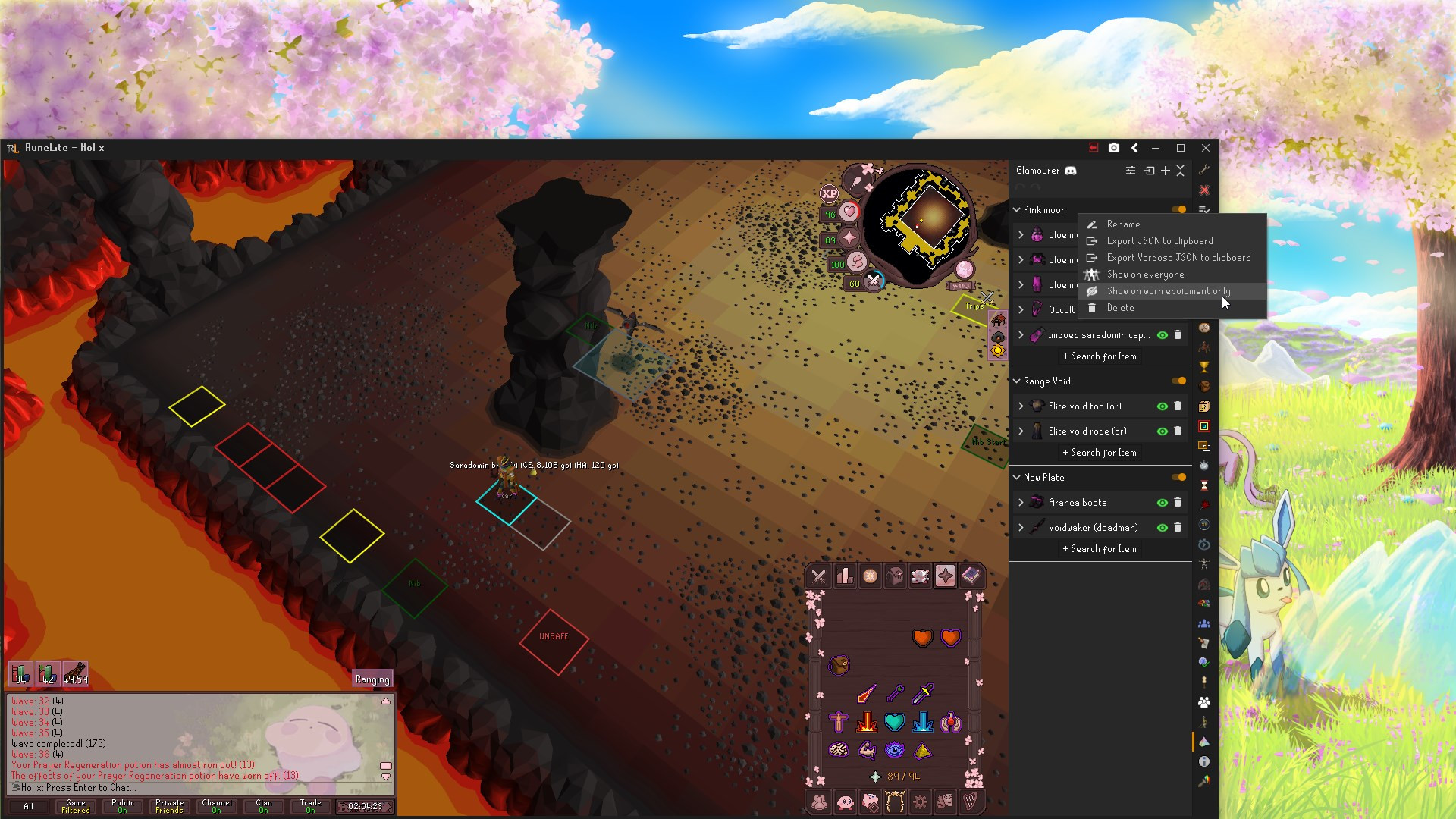Viewport: 1456px width, 819px height.
Task: Collapse the New Plate set
Action: (1017, 478)
